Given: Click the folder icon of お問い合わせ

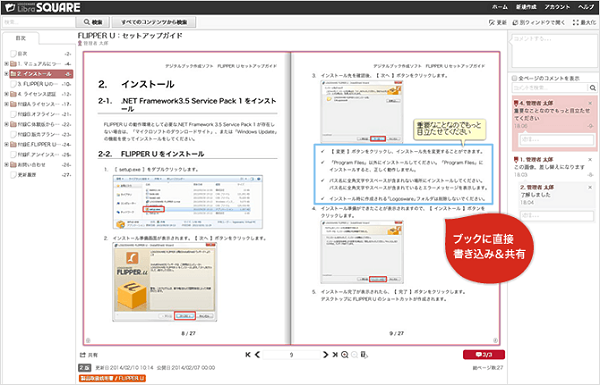Looking at the screenshot, I should point(13,165).
